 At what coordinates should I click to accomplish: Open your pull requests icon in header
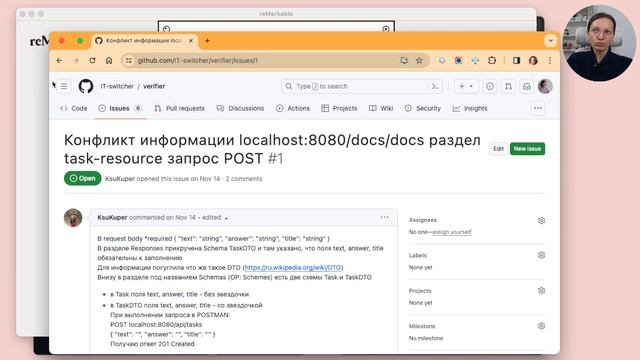pyautogui.click(x=508, y=86)
